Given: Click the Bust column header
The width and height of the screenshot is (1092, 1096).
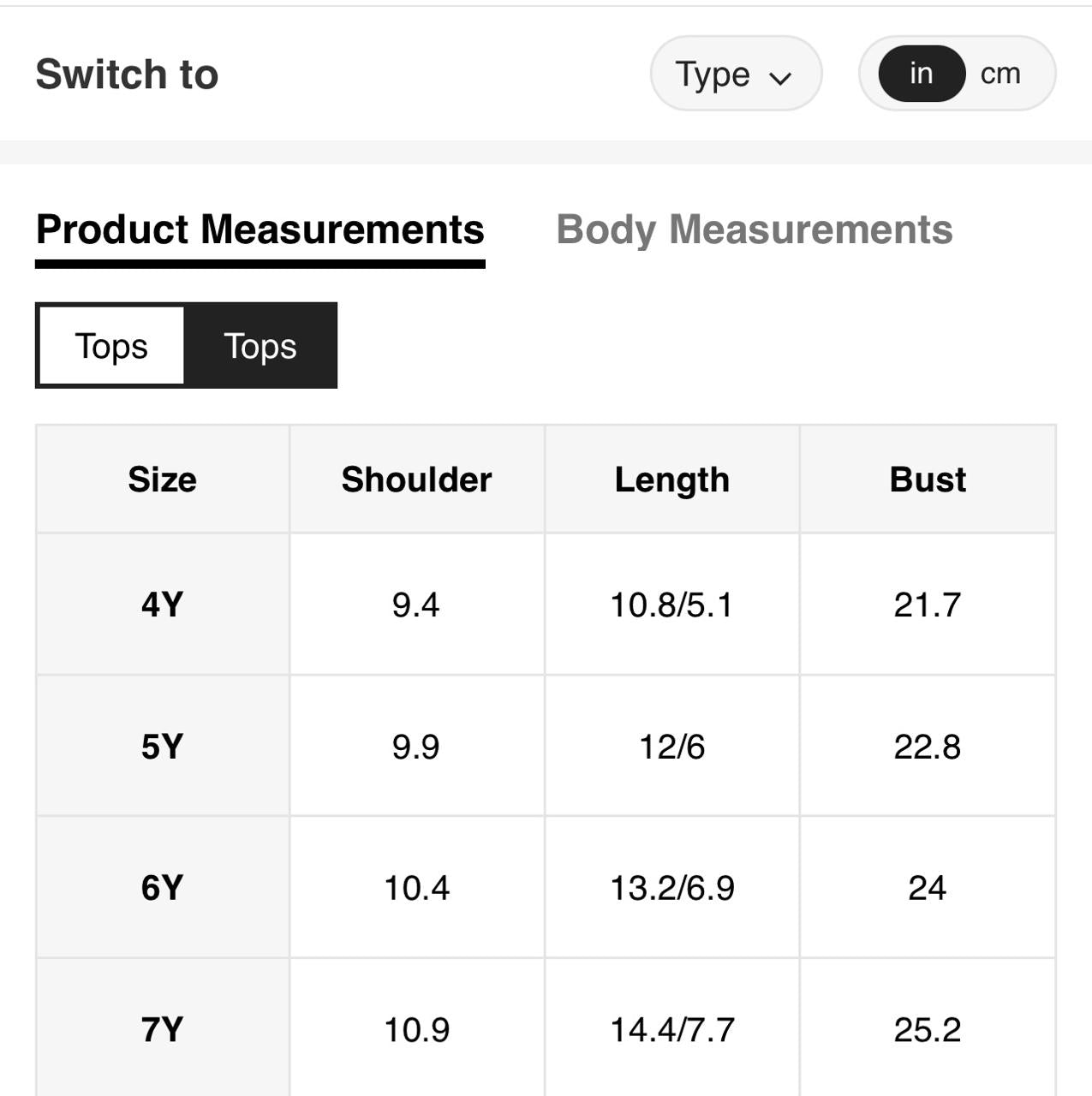Looking at the screenshot, I should click(x=928, y=479).
